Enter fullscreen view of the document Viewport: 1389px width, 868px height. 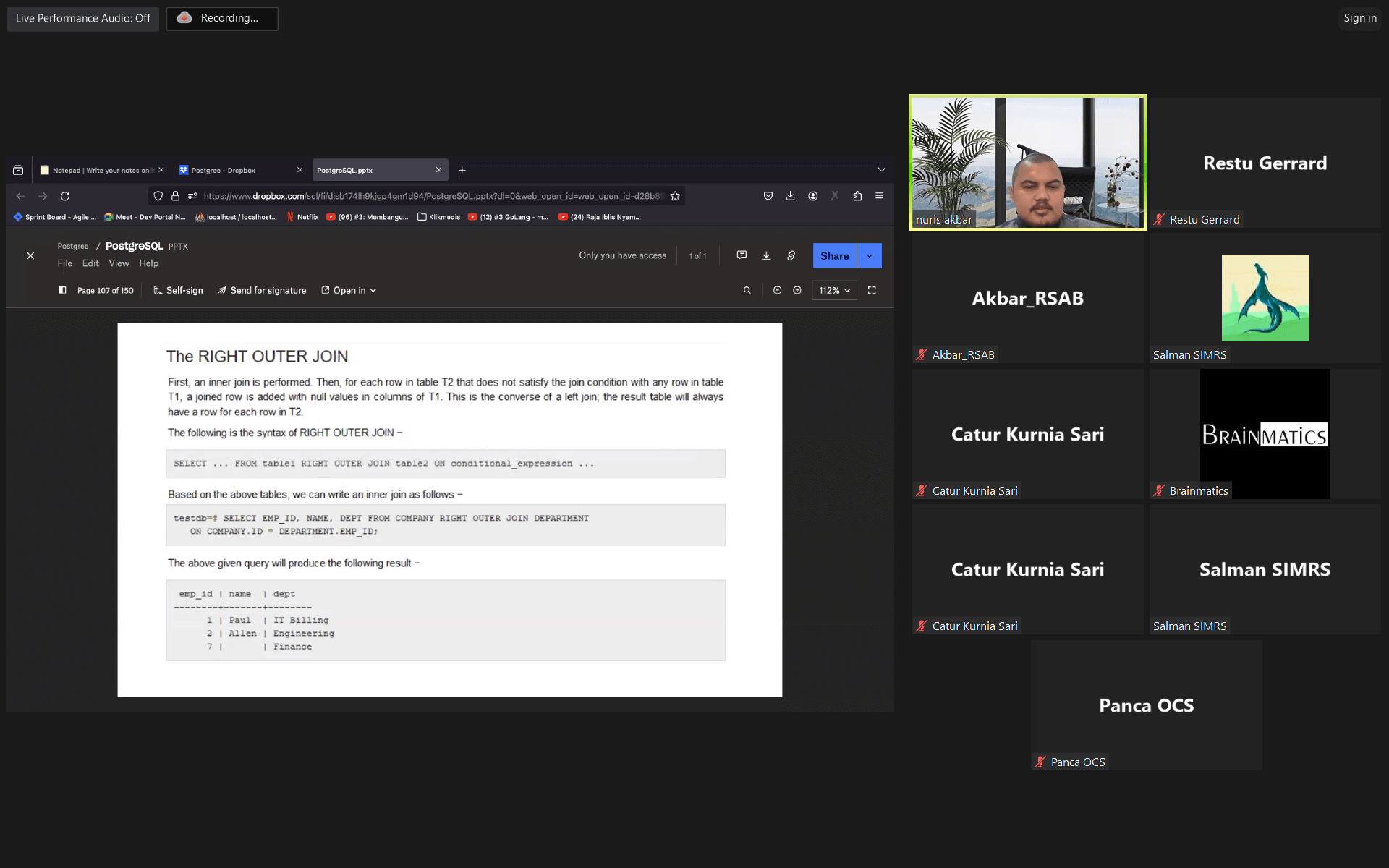coord(872,290)
